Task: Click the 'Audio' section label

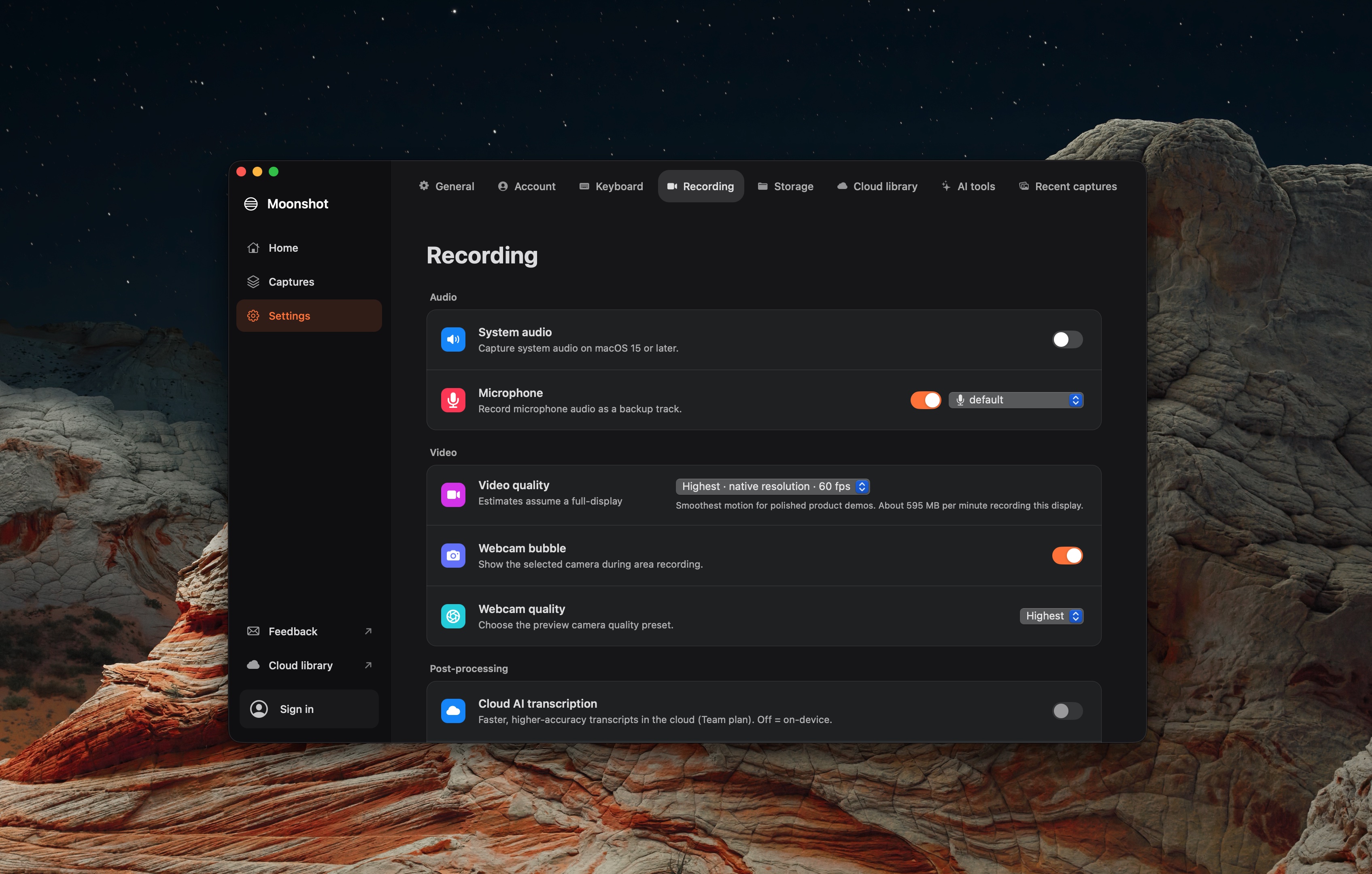Action: 443,297
